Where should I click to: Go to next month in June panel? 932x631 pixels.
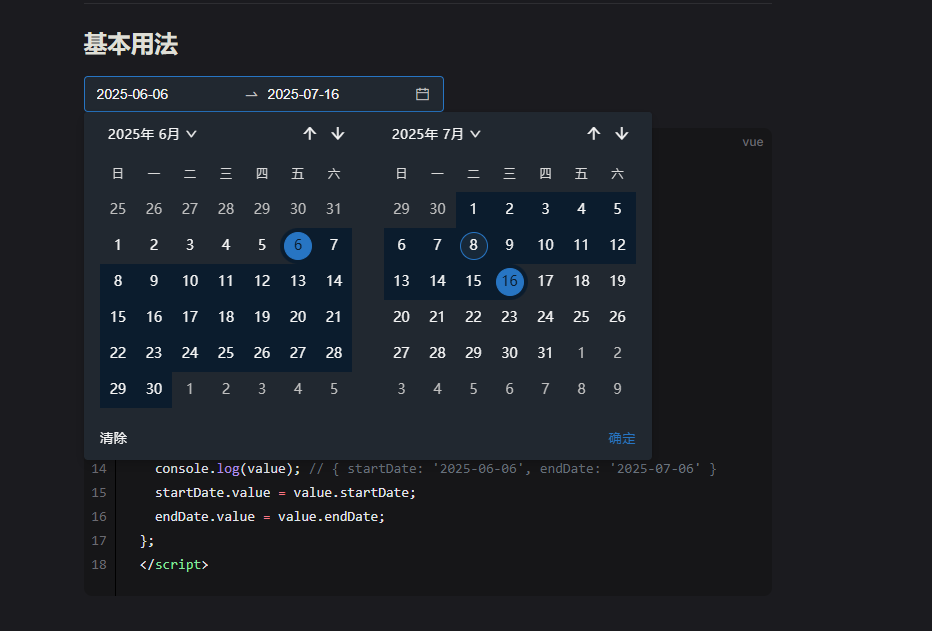click(338, 134)
